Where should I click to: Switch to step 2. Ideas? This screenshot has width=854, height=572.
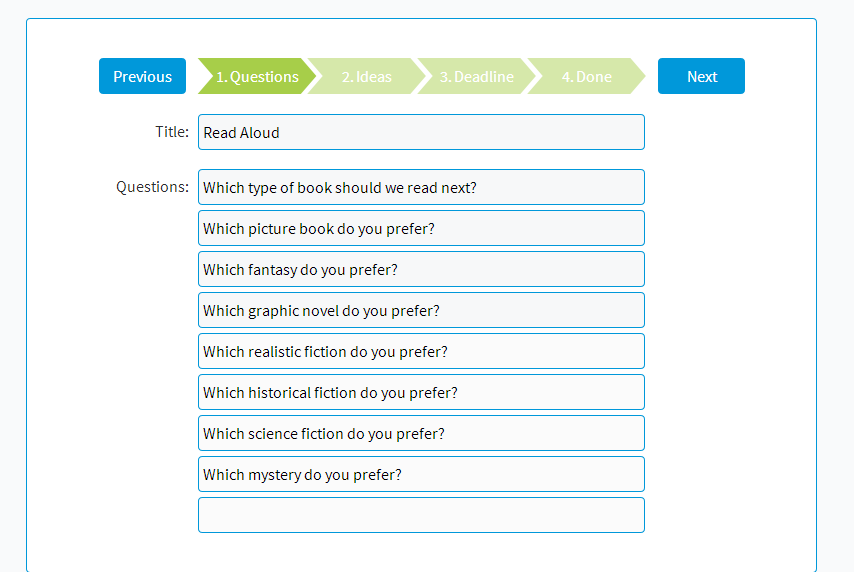click(x=367, y=76)
